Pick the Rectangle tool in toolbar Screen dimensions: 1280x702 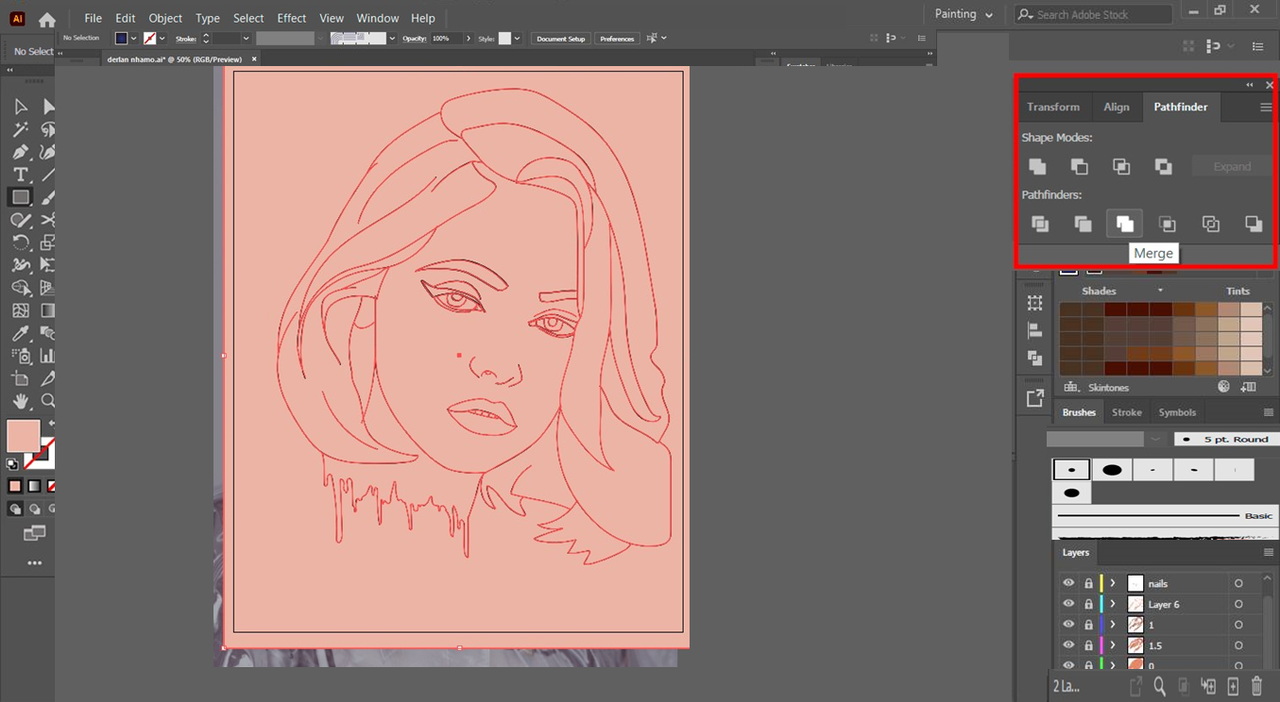click(x=20, y=197)
